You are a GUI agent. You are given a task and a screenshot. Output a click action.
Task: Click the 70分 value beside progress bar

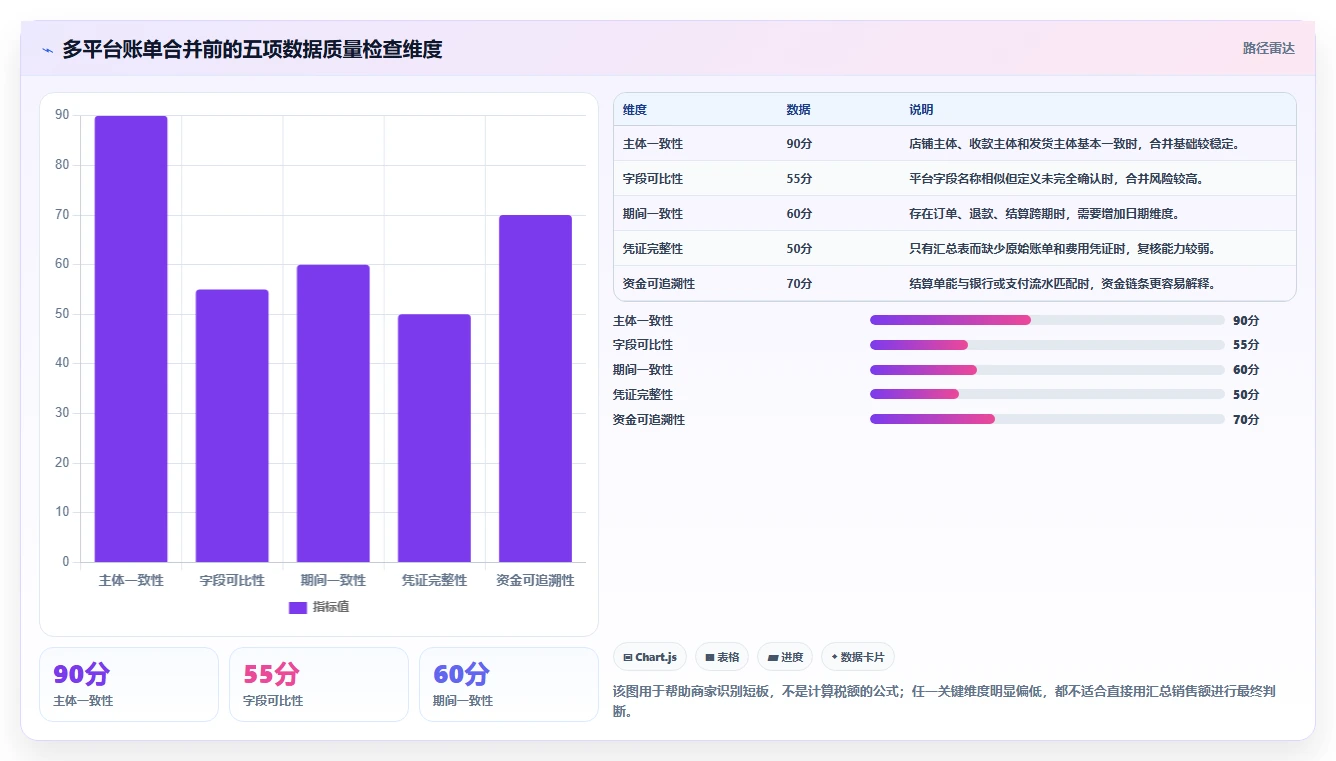[x=1246, y=420]
